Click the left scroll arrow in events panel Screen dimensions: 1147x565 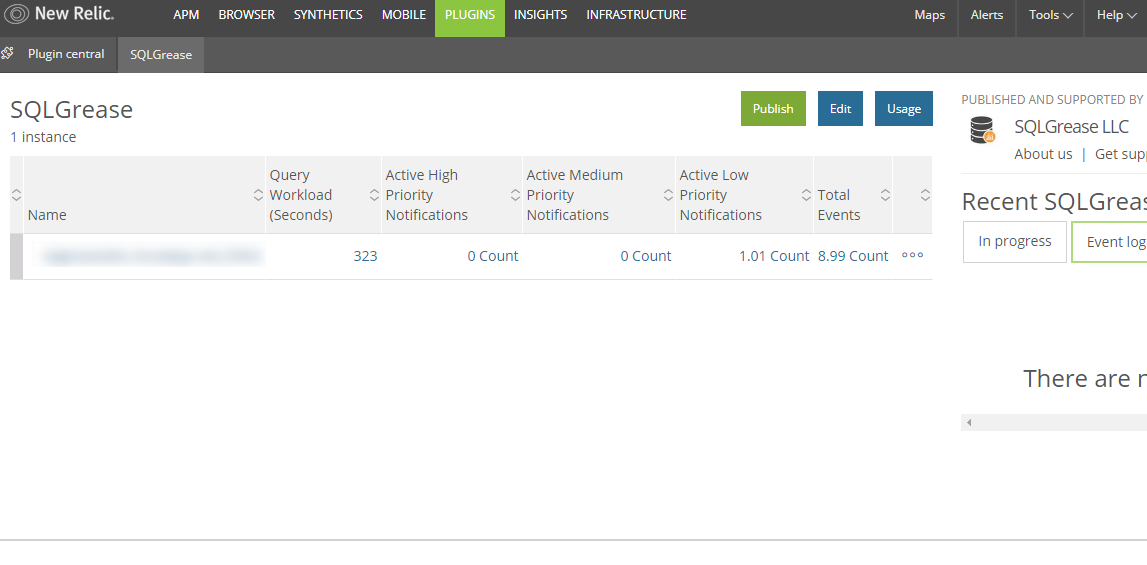(969, 422)
